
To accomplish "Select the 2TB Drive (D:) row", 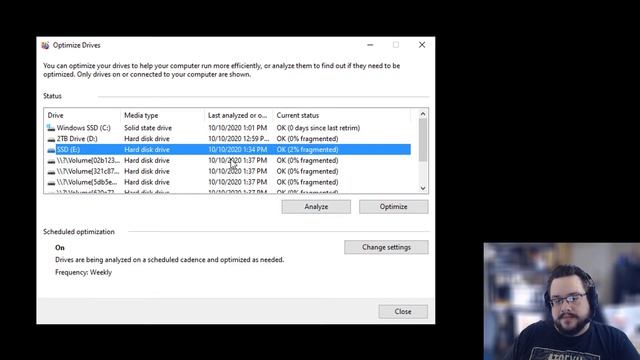I will (229, 139).
